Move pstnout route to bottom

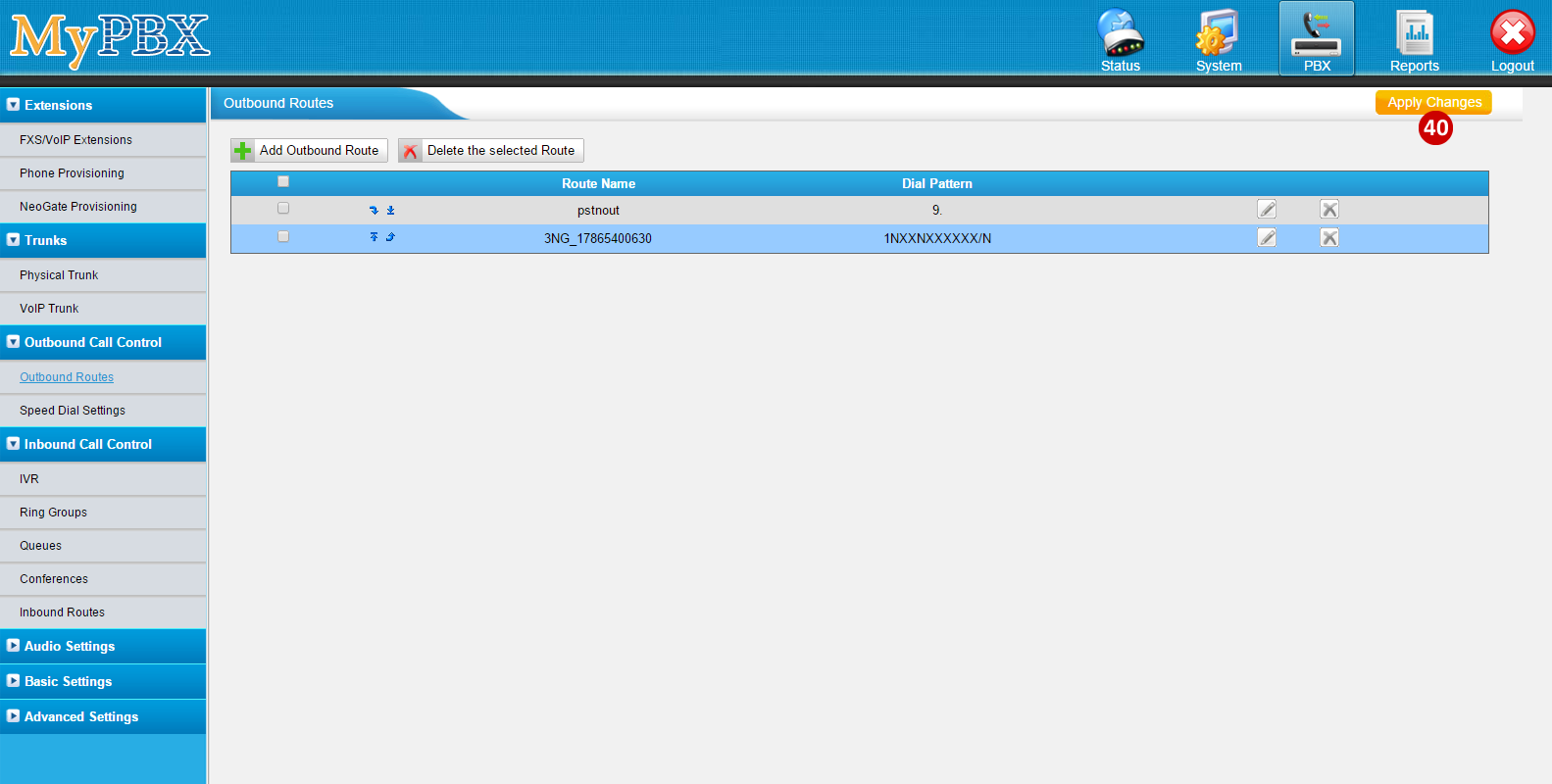(390, 210)
